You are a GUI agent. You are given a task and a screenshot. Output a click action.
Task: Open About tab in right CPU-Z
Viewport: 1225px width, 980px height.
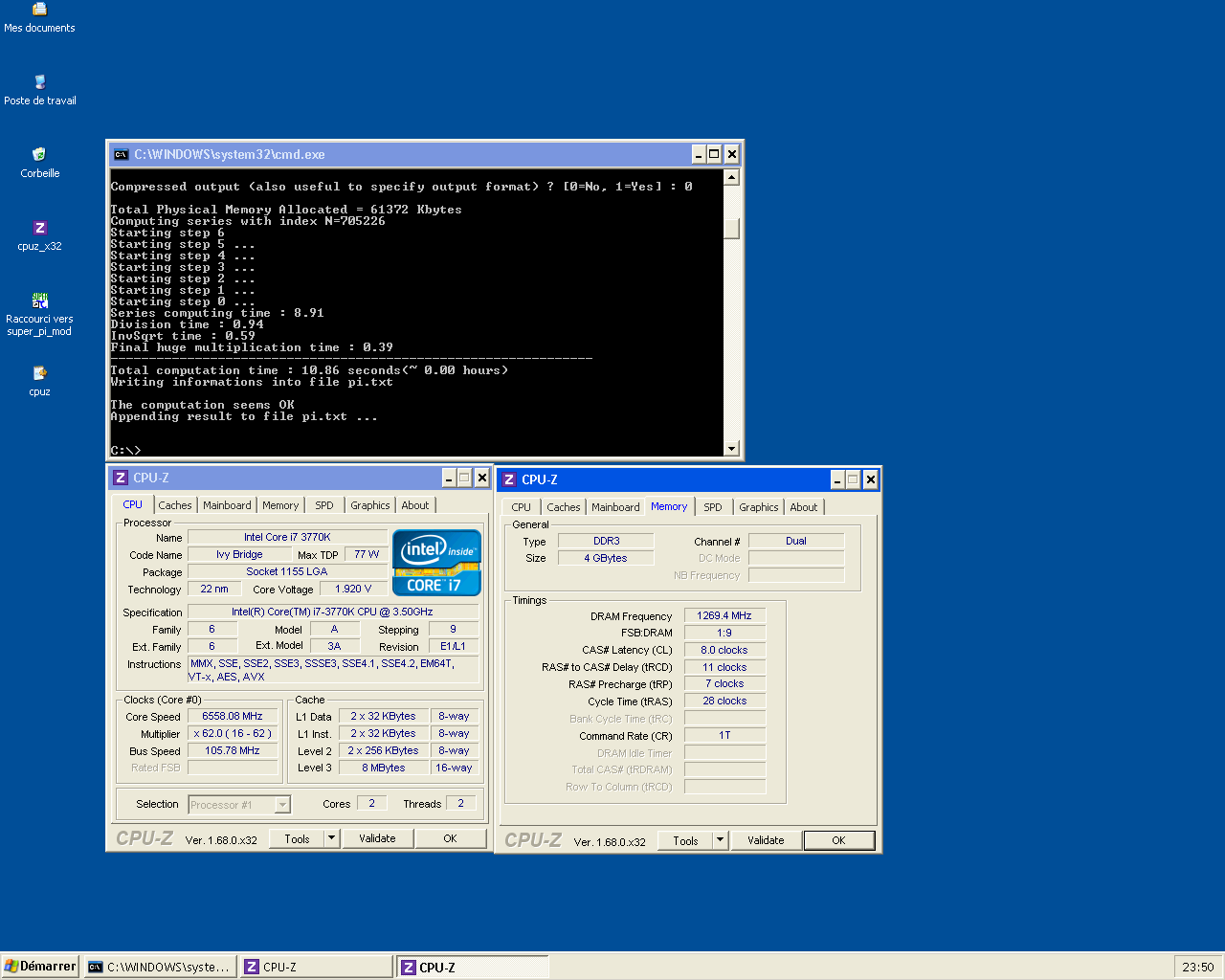coord(804,507)
